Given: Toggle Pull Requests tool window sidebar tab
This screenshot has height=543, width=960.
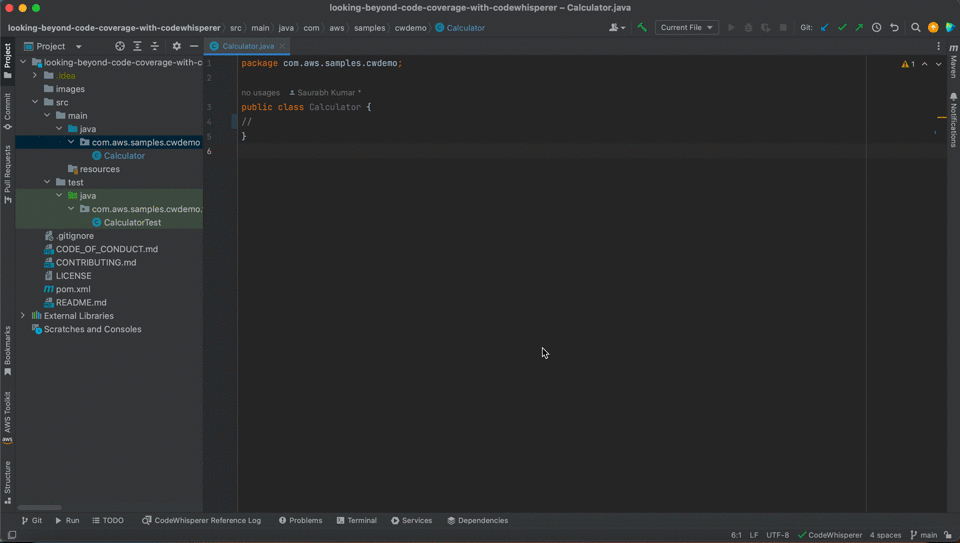Looking at the screenshot, I should click(x=7, y=174).
